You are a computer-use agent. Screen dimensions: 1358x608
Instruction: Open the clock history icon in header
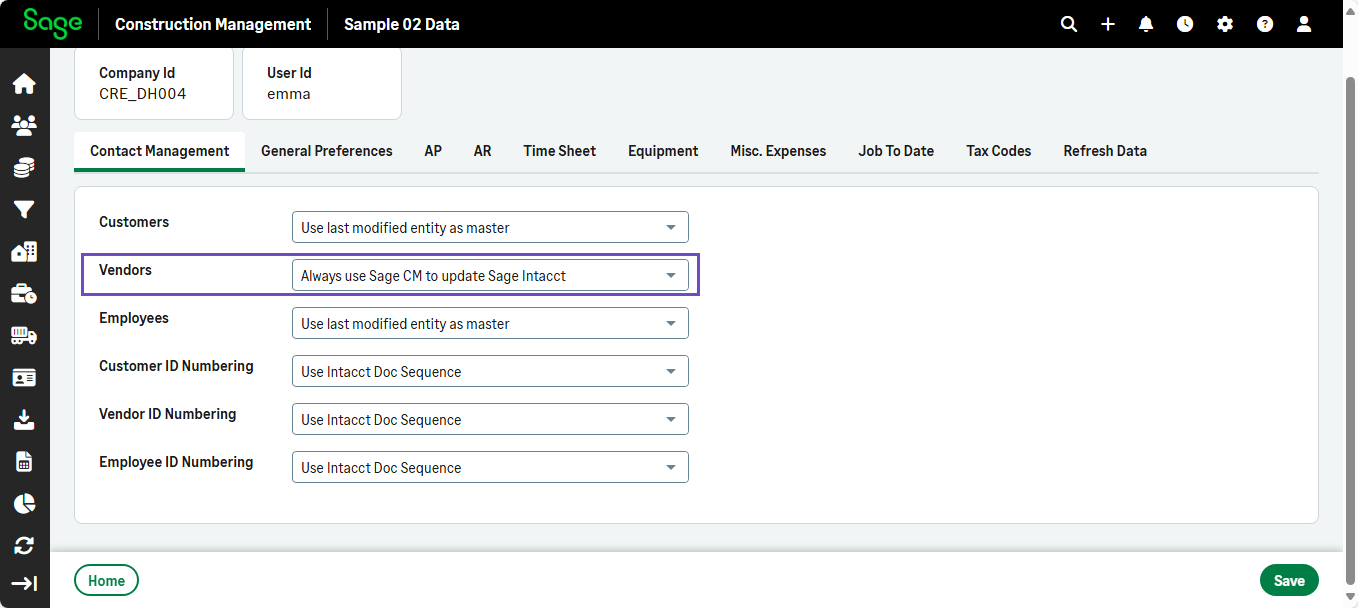click(x=1185, y=24)
